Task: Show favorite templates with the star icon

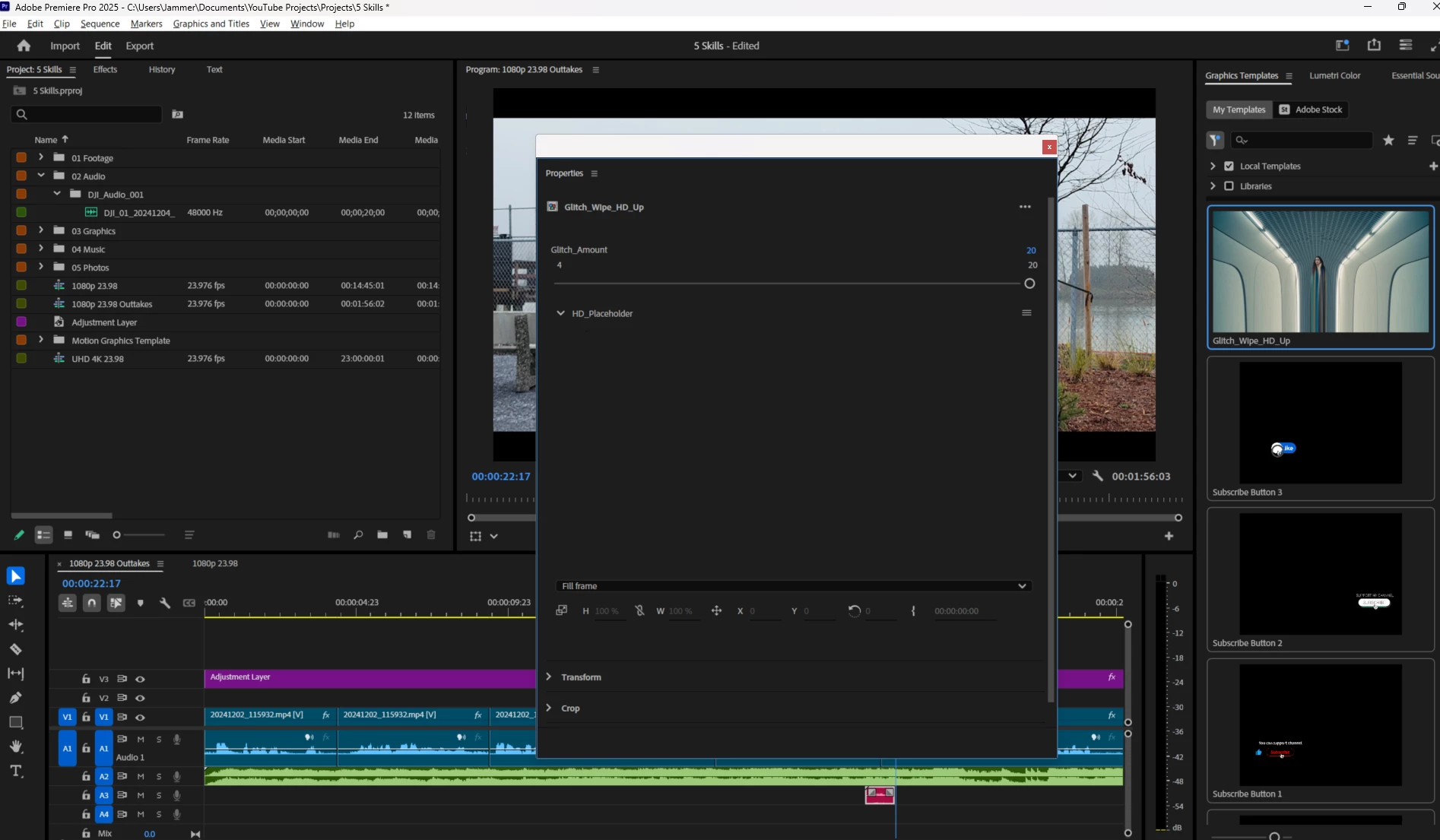Action: click(1388, 140)
